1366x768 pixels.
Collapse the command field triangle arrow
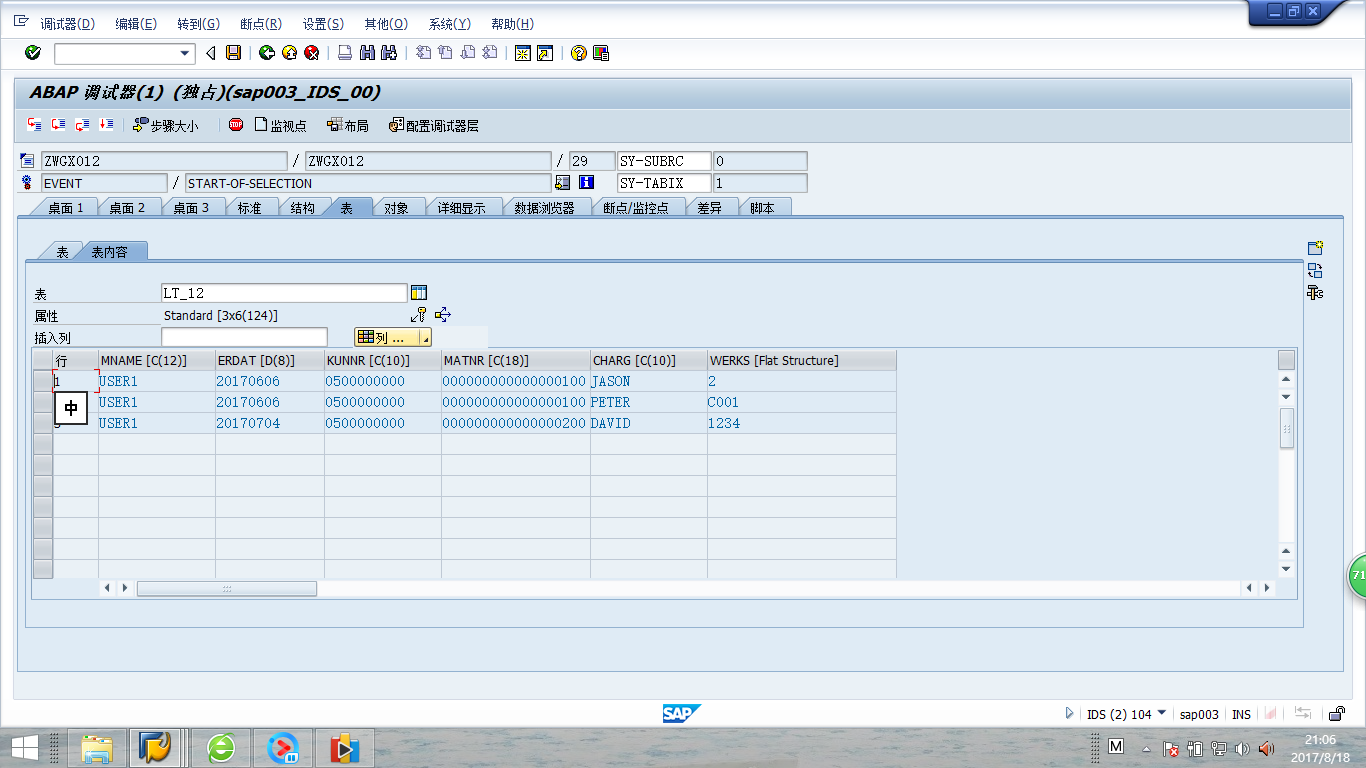pos(211,53)
